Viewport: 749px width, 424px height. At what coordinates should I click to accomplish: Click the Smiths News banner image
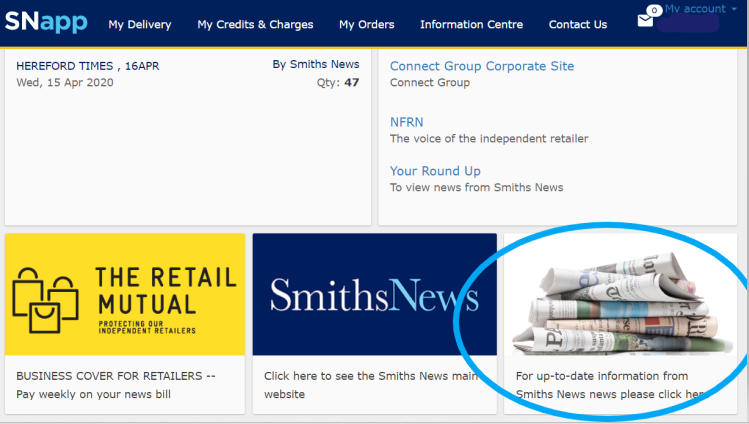click(x=374, y=294)
